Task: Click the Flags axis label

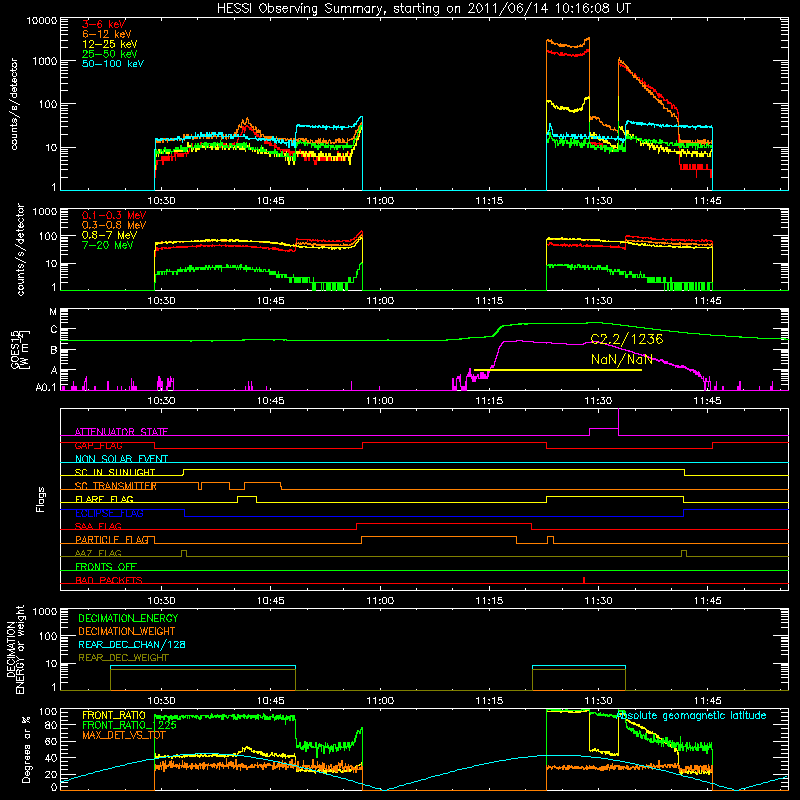Action: pyautogui.click(x=41, y=499)
